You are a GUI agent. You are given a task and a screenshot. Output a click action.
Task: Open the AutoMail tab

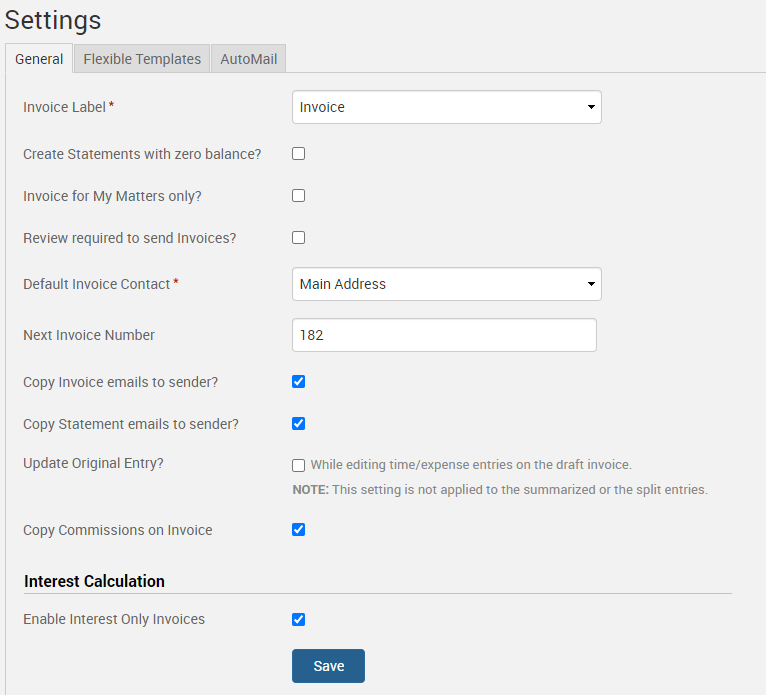249,59
